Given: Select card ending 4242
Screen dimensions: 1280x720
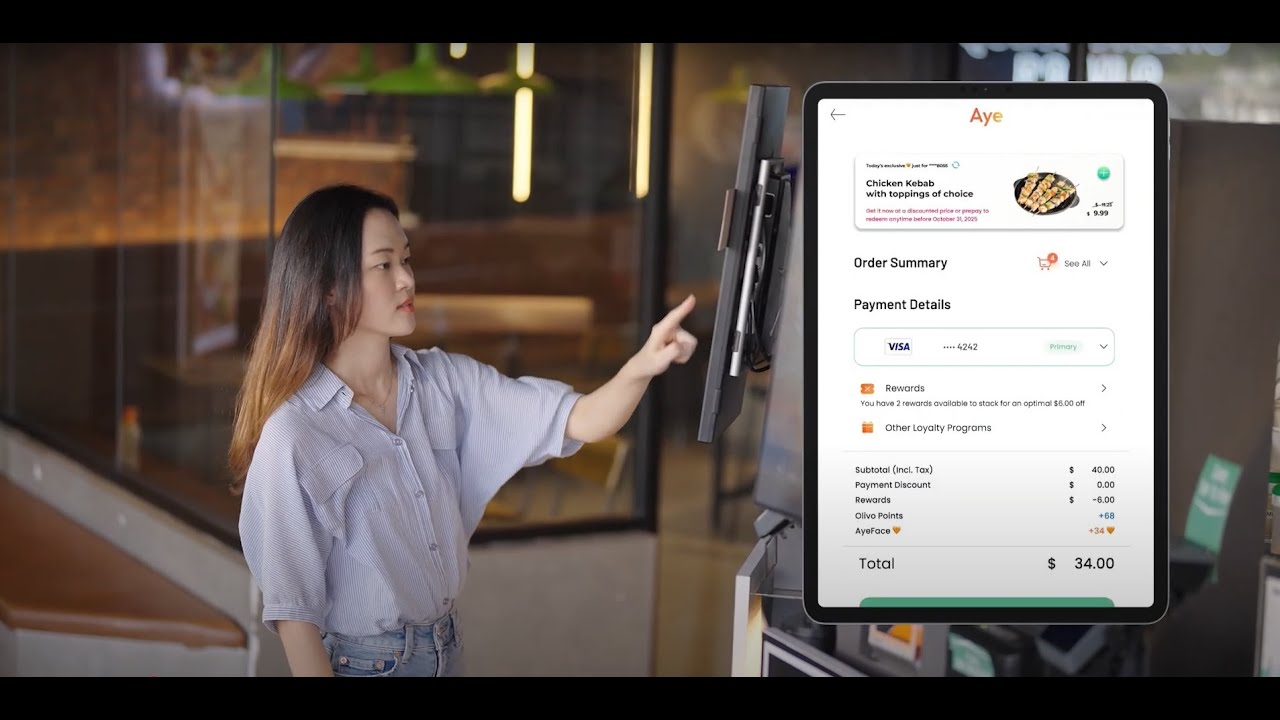Looking at the screenshot, I should click(960, 347).
